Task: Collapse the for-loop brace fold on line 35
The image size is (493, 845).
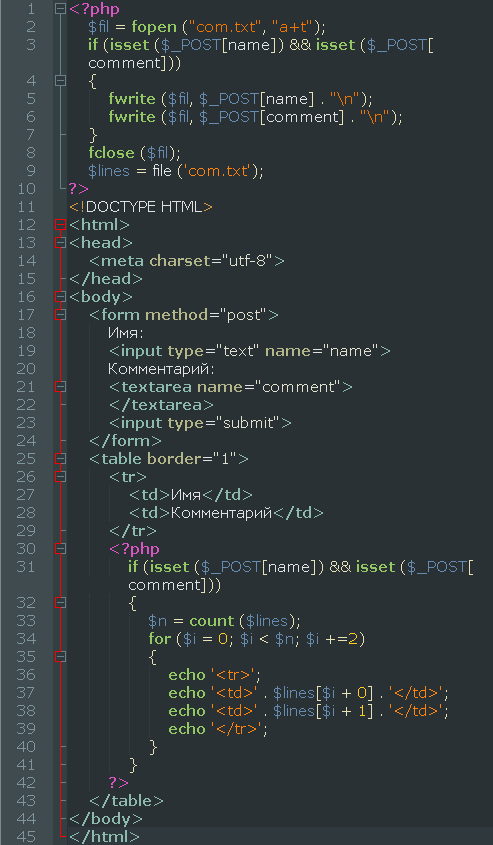Action: 60,657
